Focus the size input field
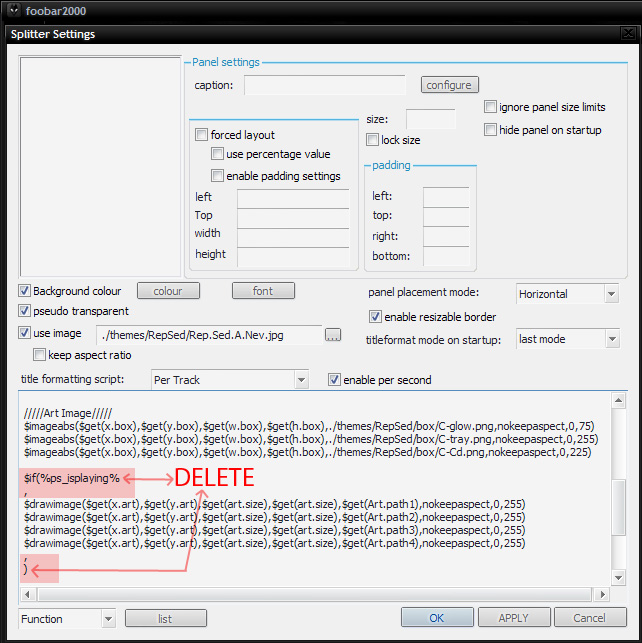This screenshot has width=642, height=643. [430, 119]
